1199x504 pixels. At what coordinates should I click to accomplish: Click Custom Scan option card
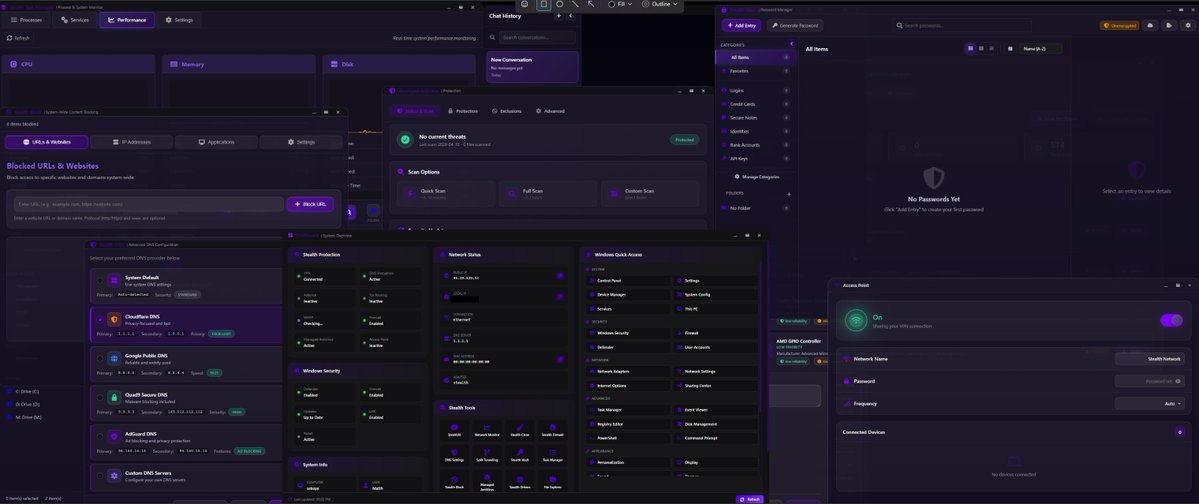650,193
